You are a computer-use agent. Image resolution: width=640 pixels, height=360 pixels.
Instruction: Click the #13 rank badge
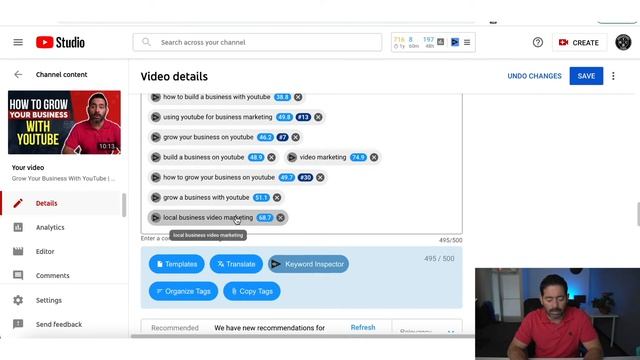pyautogui.click(x=303, y=117)
